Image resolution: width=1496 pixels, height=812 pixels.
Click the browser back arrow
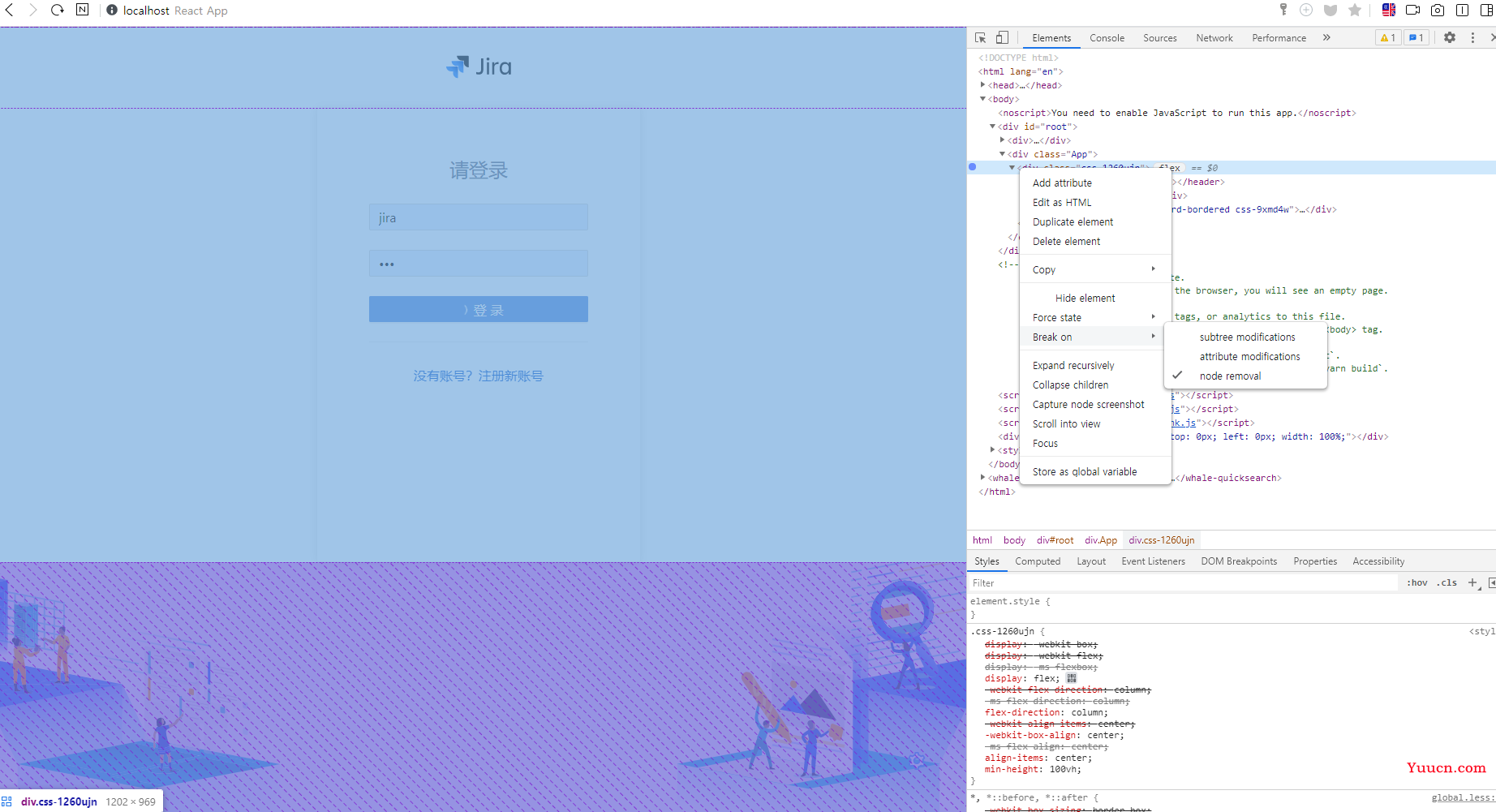pos(10,11)
